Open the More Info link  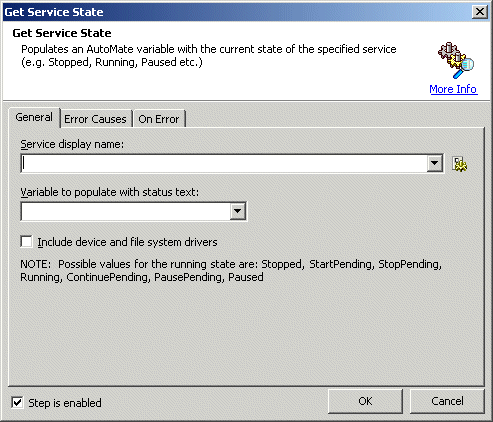coord(453,89)
